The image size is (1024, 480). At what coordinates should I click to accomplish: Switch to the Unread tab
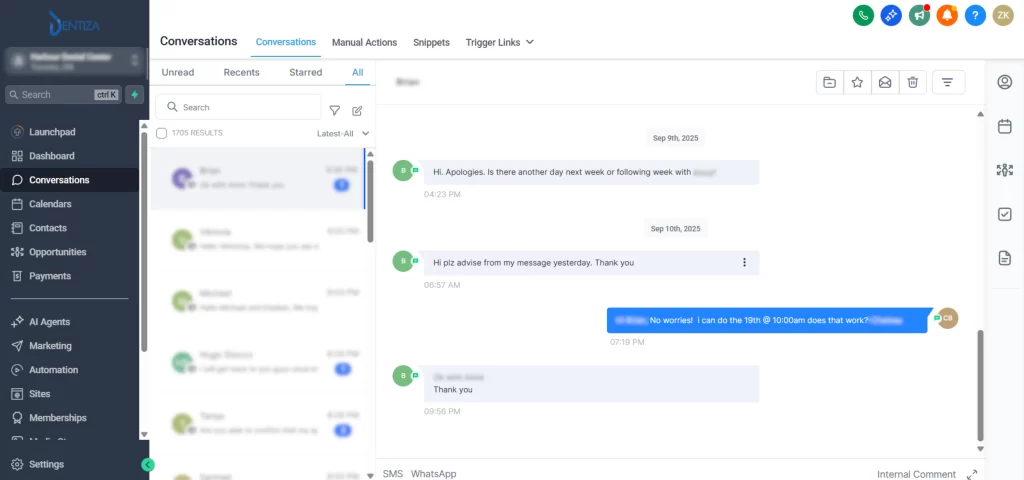(x=178, y=72)
